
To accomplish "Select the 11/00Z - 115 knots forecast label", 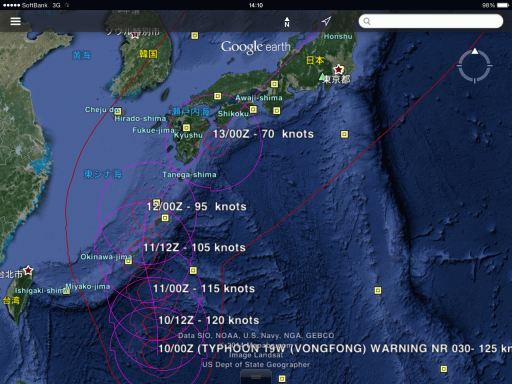I will [x=204, y=289].
